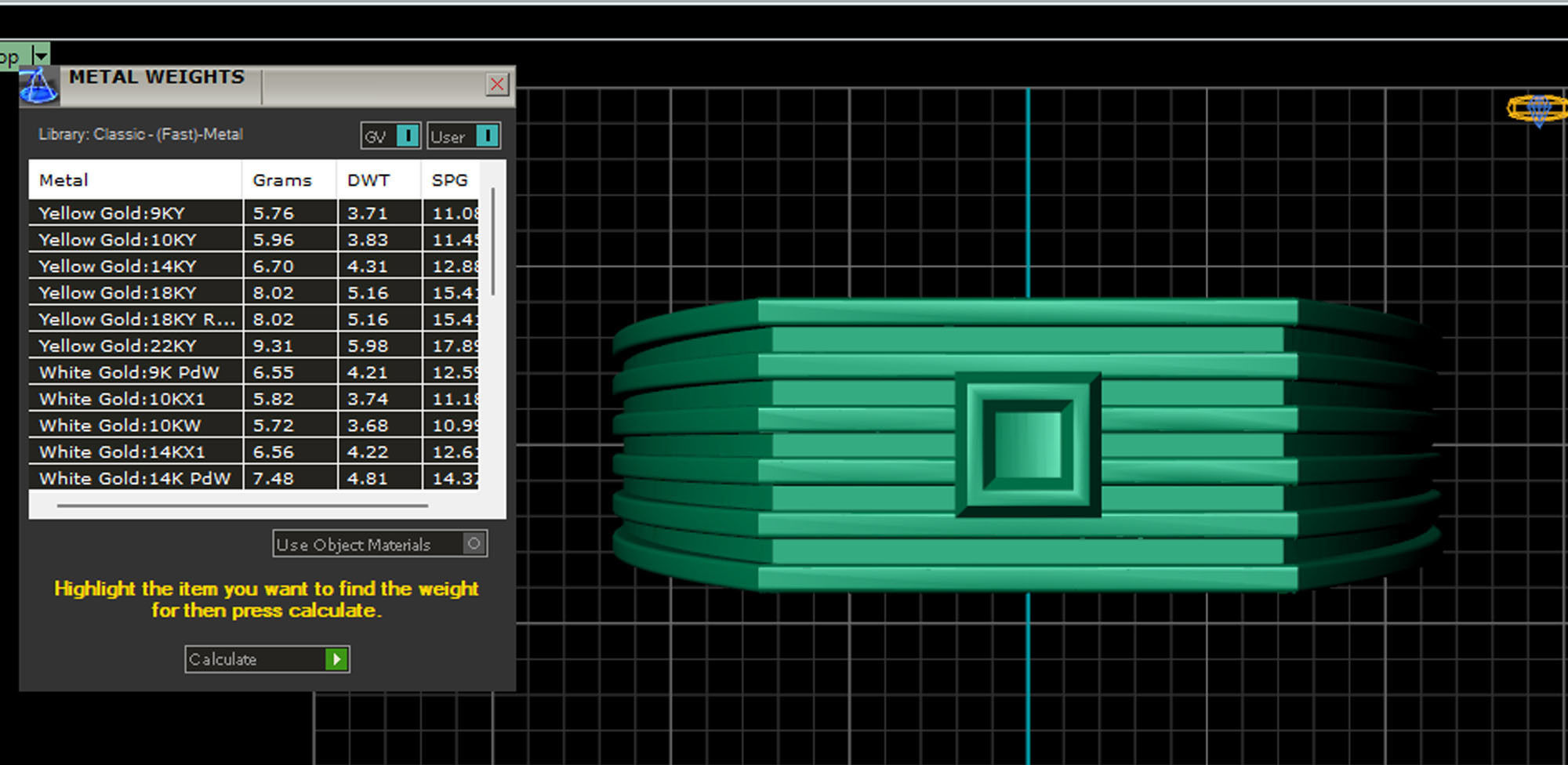Toggle the GV library switch
The height and width of the screenshot is (765, 1568).
point(391,136)
